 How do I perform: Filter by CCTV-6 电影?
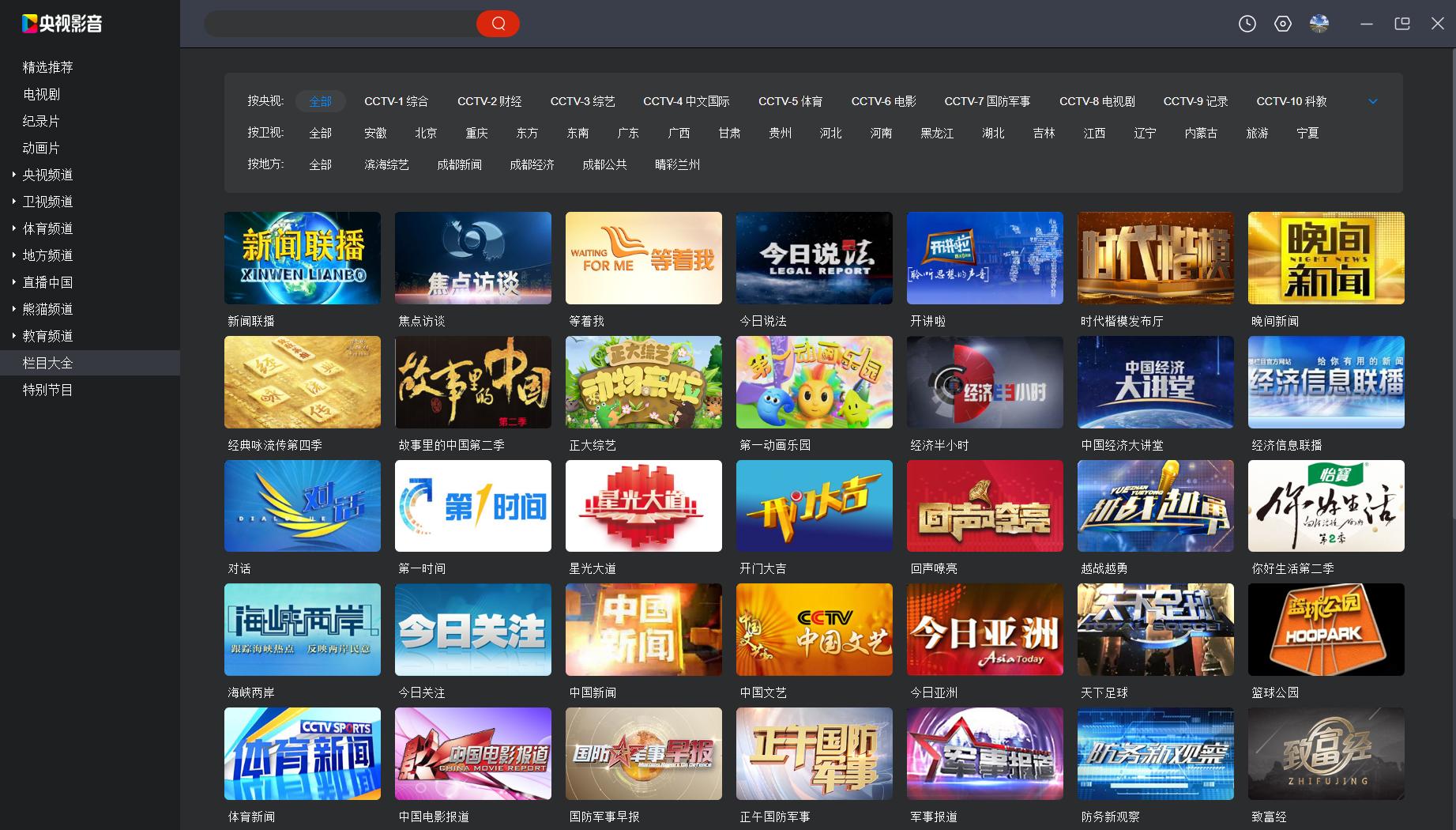[x=883, y=101]
